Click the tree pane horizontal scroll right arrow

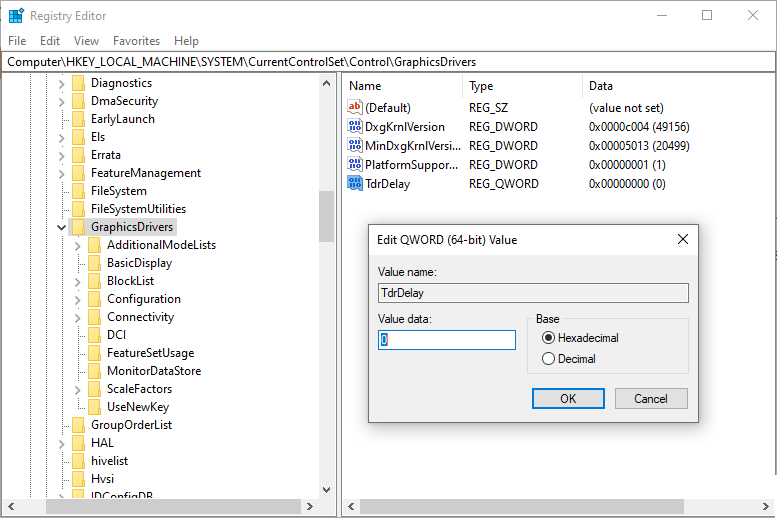coord(310,507)
